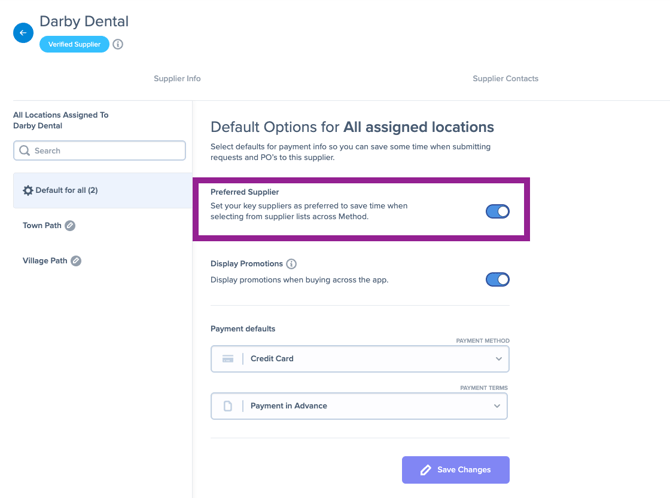This screenshot has height=498, width=670.
Task: Click info icon beside Display Promotions
Action: (291, 264)
